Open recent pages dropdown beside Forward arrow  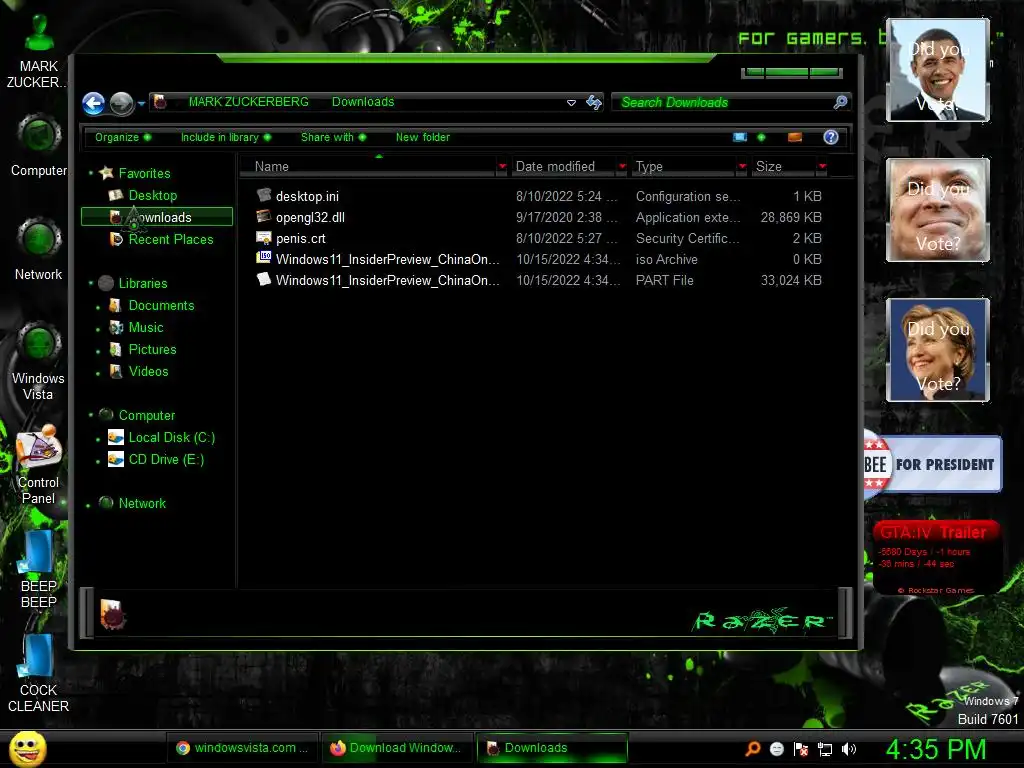pyautogui.click(x=141, y=103)
